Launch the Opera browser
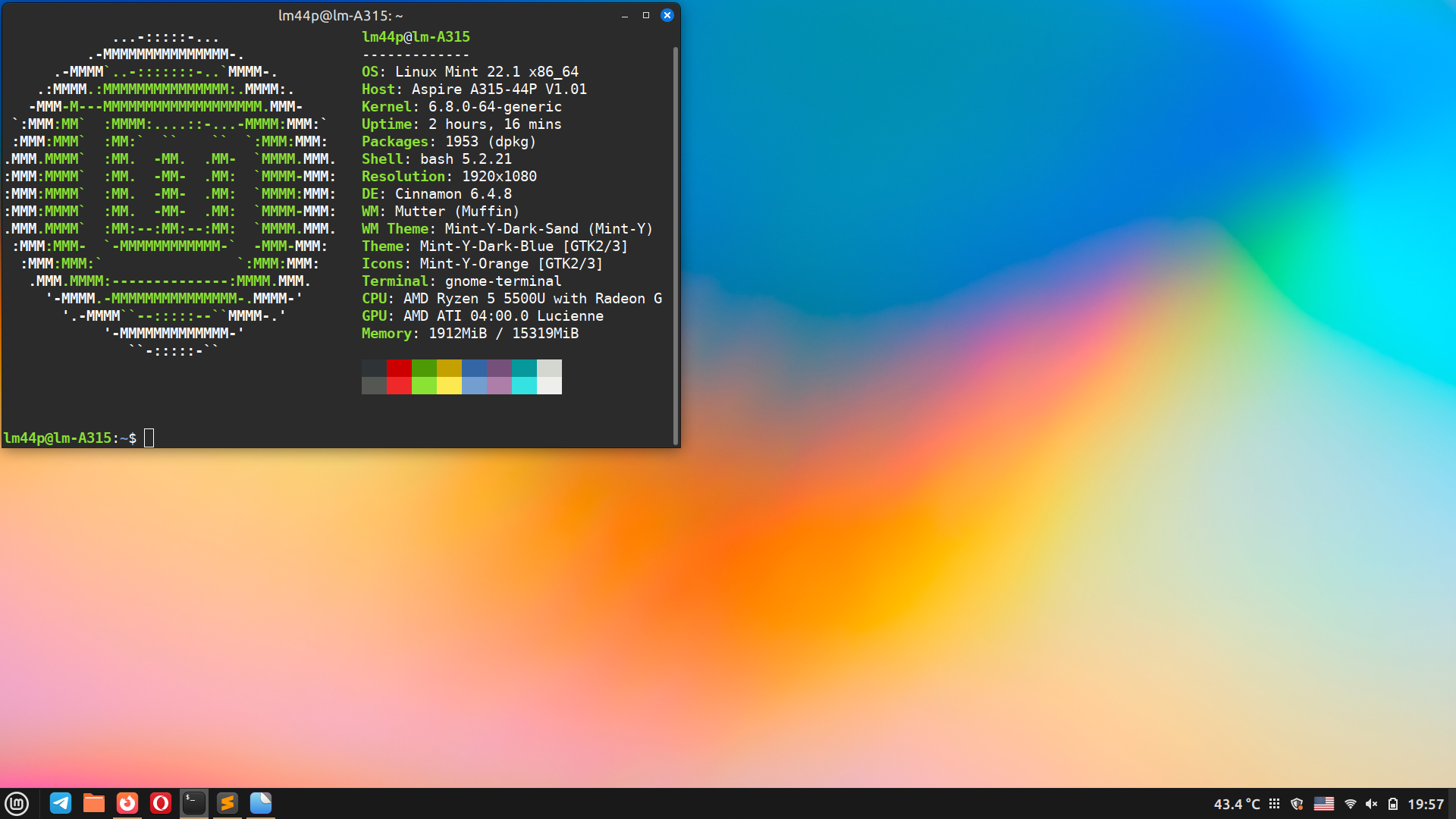This screenshot has height=819, width=1456. tap(161, 803)
